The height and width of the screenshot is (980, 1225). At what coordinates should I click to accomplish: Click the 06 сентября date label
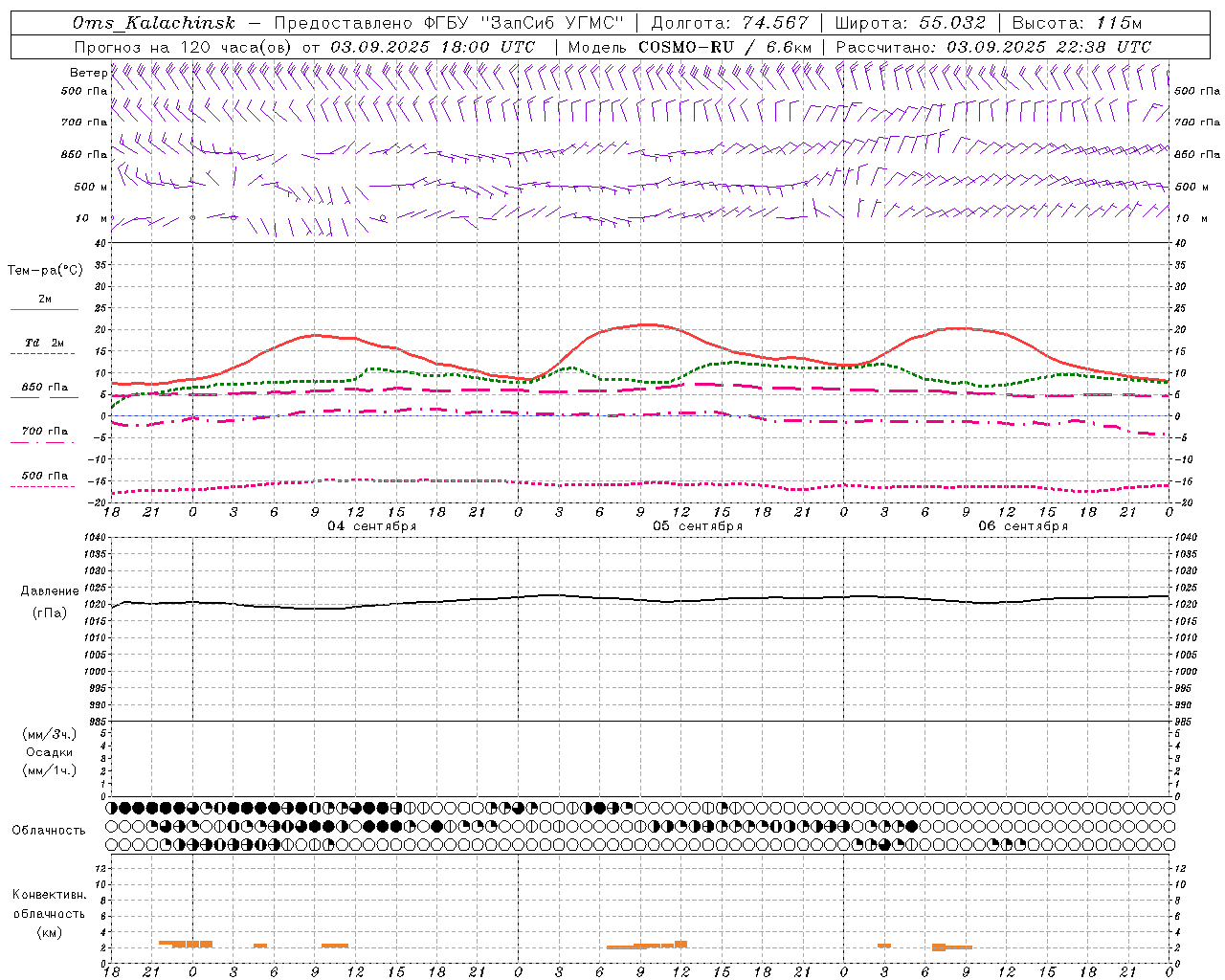coord(1023,525)
